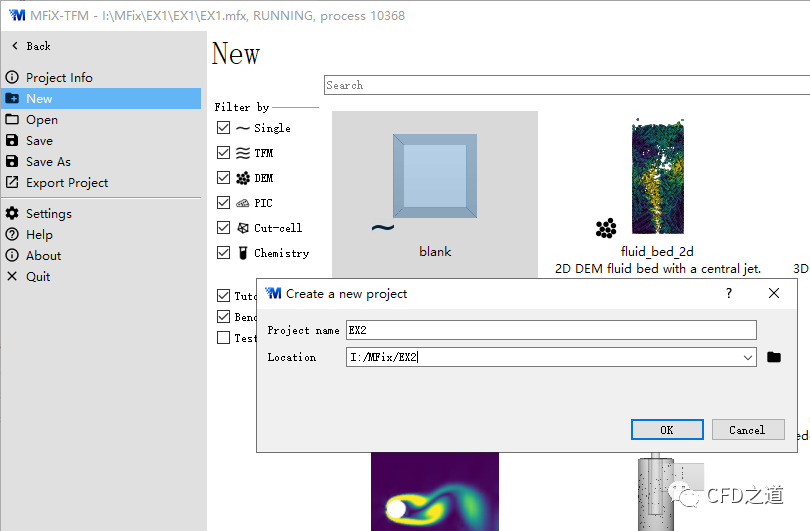This screenshot has height=531, width=810.
Task: Click the Project Info circle icon
Action: coord(12,77)
